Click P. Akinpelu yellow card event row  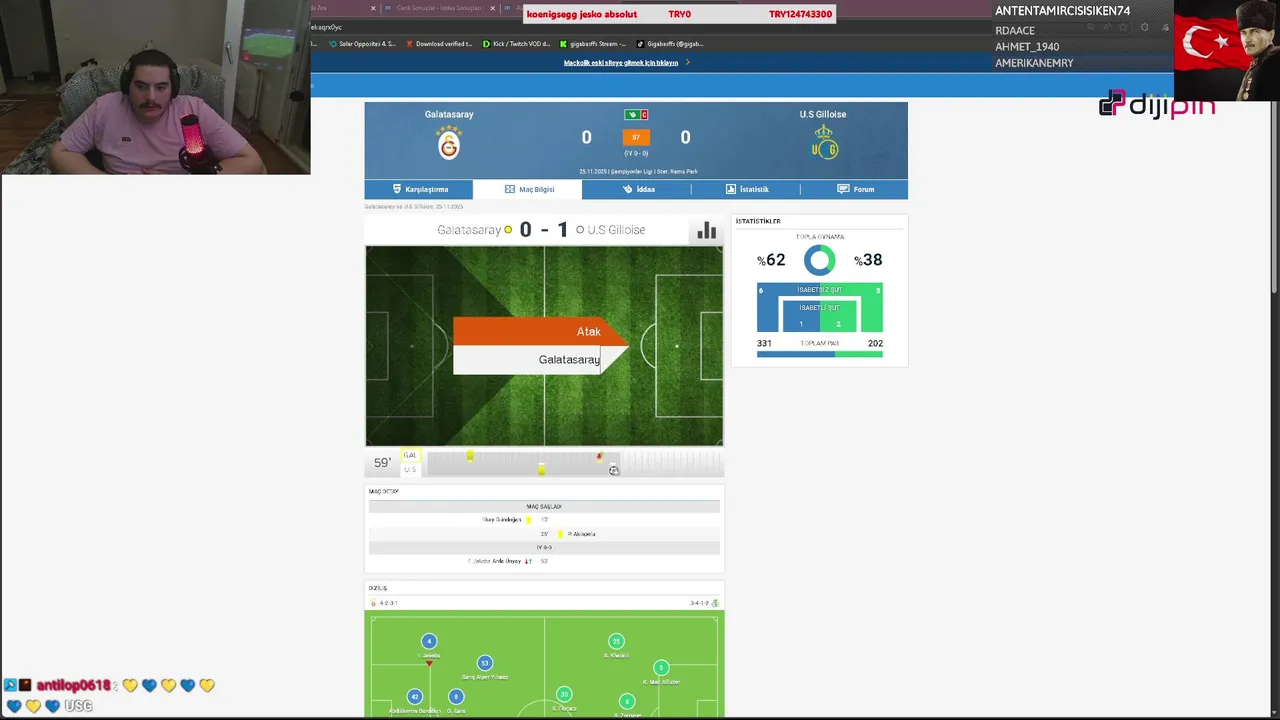544,534
